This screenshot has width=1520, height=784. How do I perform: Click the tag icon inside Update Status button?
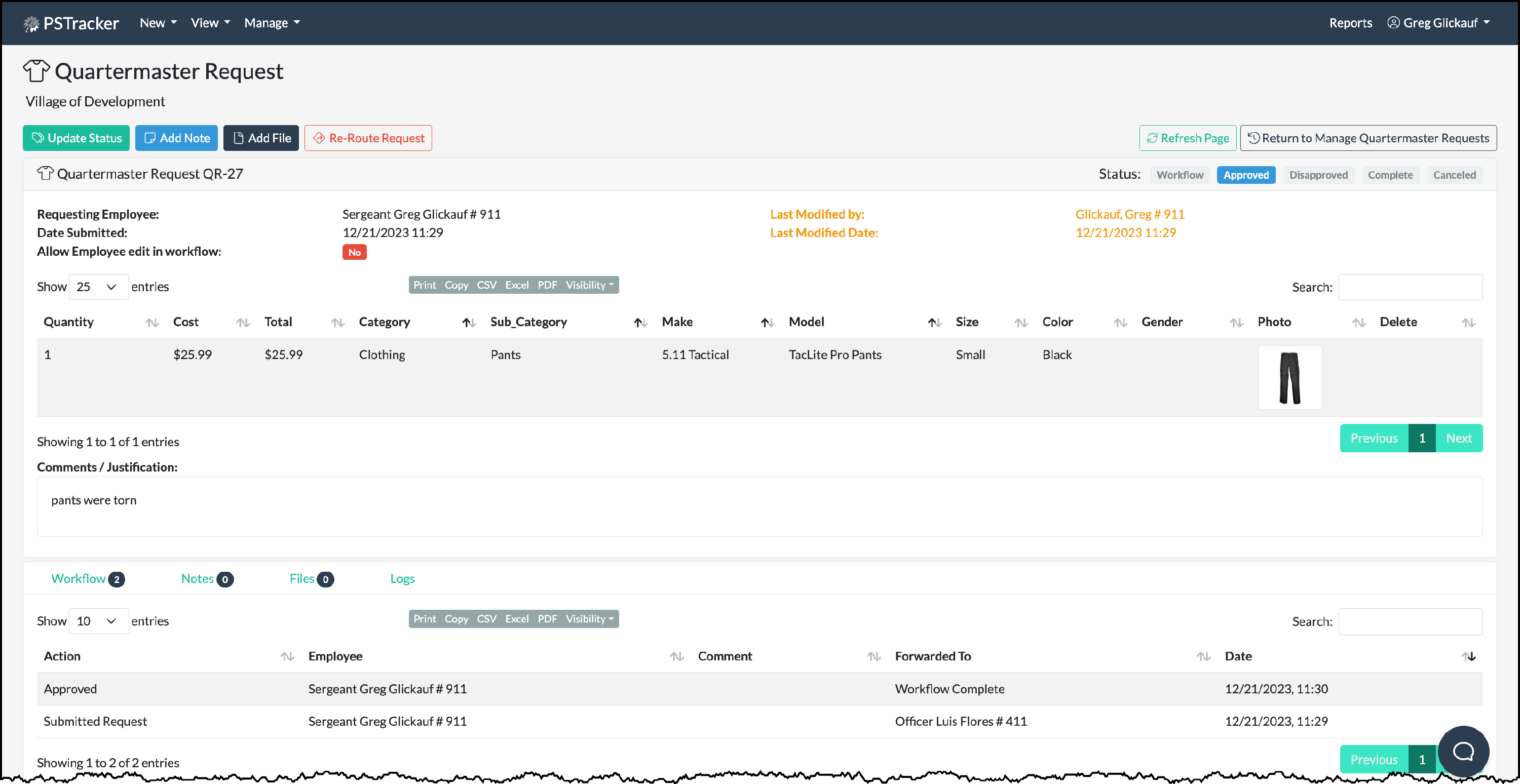click(37, 137)
